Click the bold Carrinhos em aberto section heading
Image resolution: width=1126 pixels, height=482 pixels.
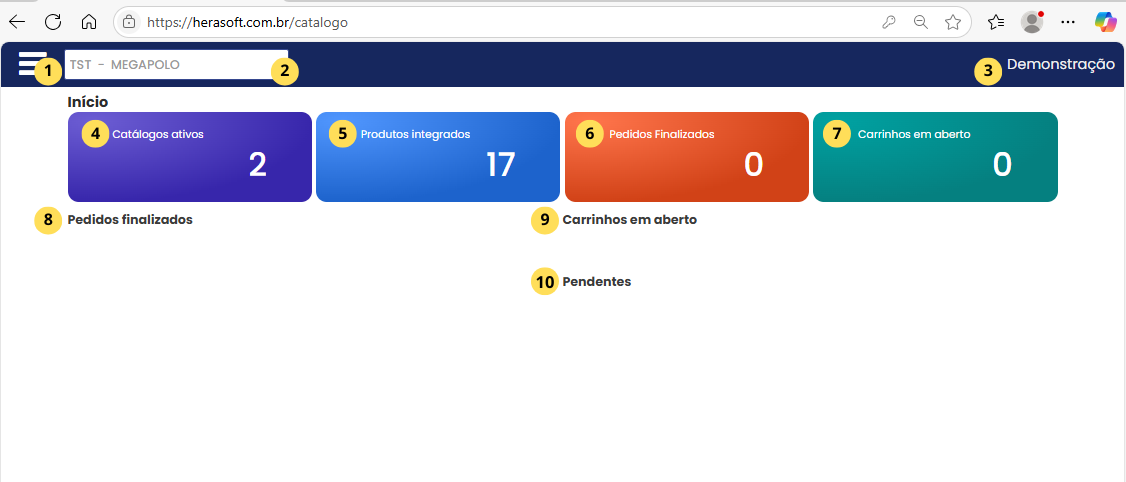click(630, 220)
